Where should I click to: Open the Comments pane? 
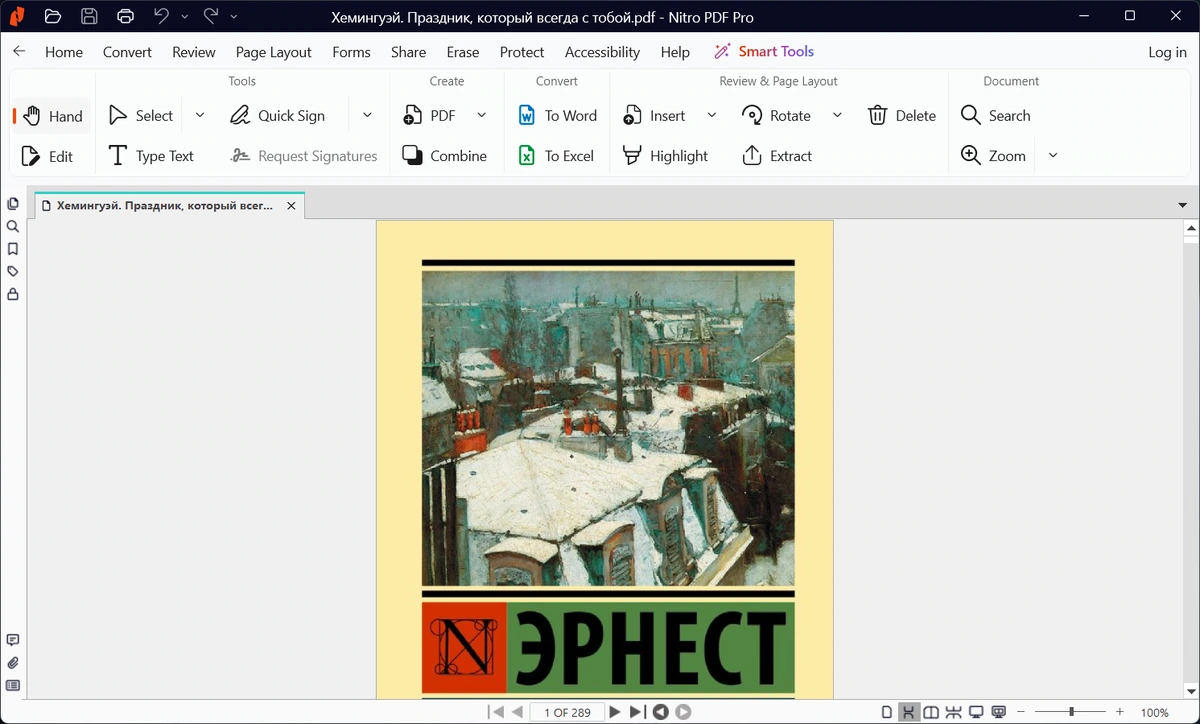13,640
